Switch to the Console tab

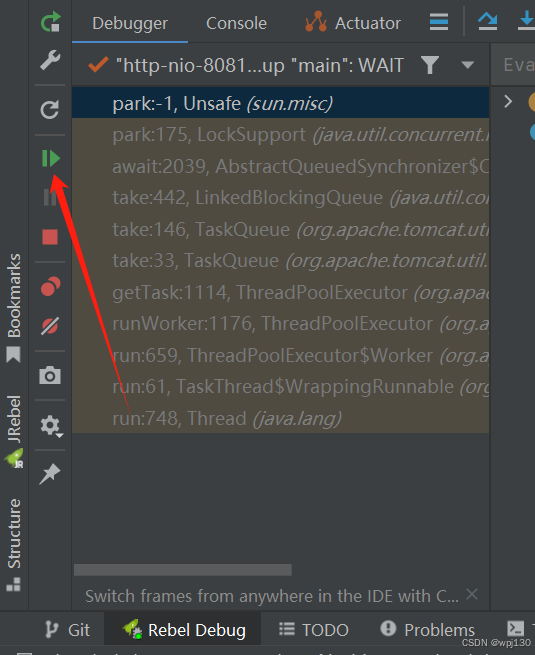pos(236,23)
